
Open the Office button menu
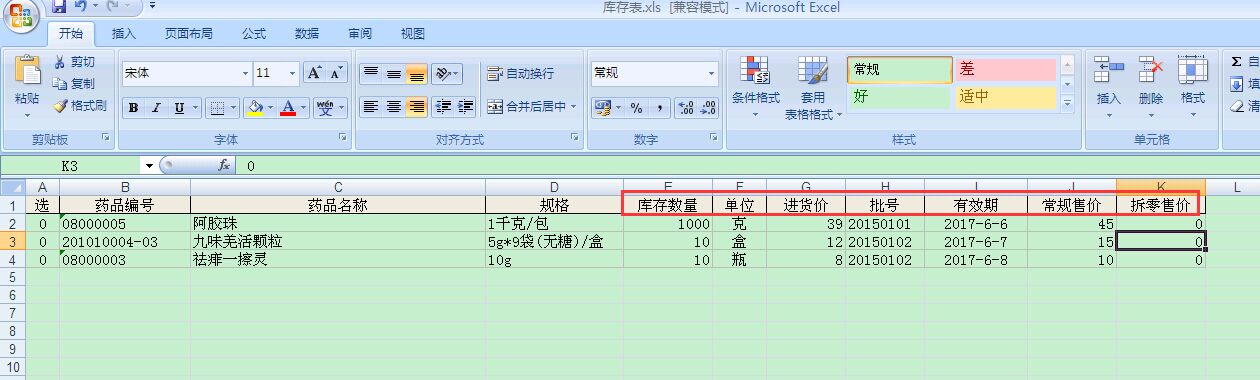click(22, 15)
